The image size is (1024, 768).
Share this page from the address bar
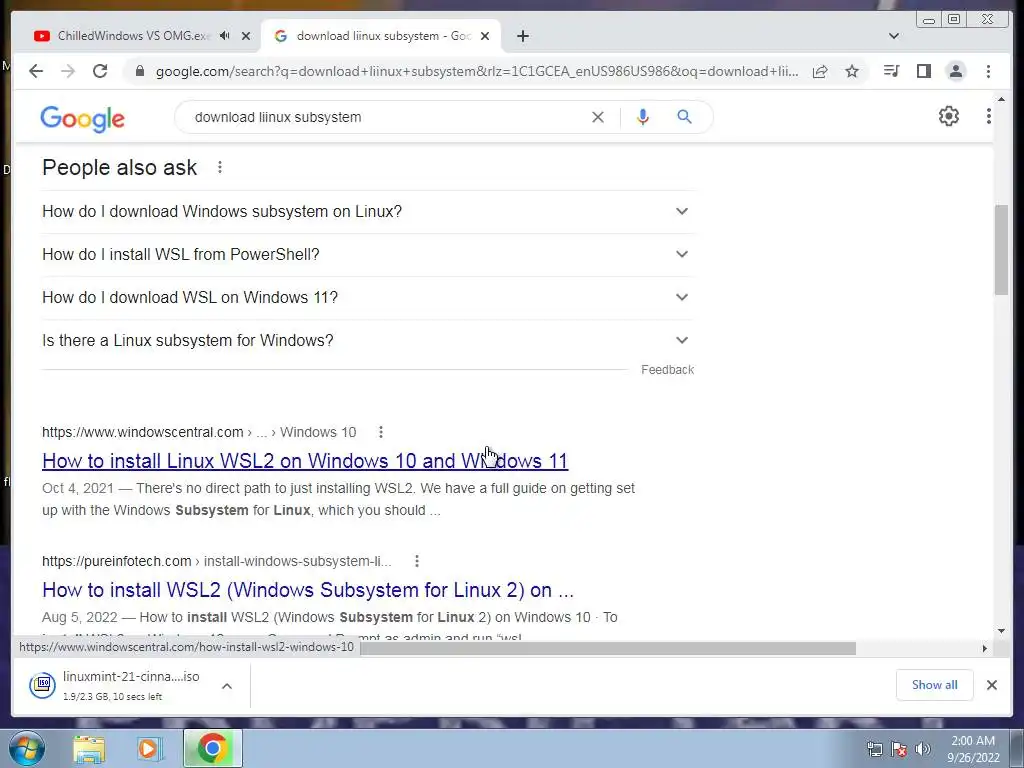820,71
